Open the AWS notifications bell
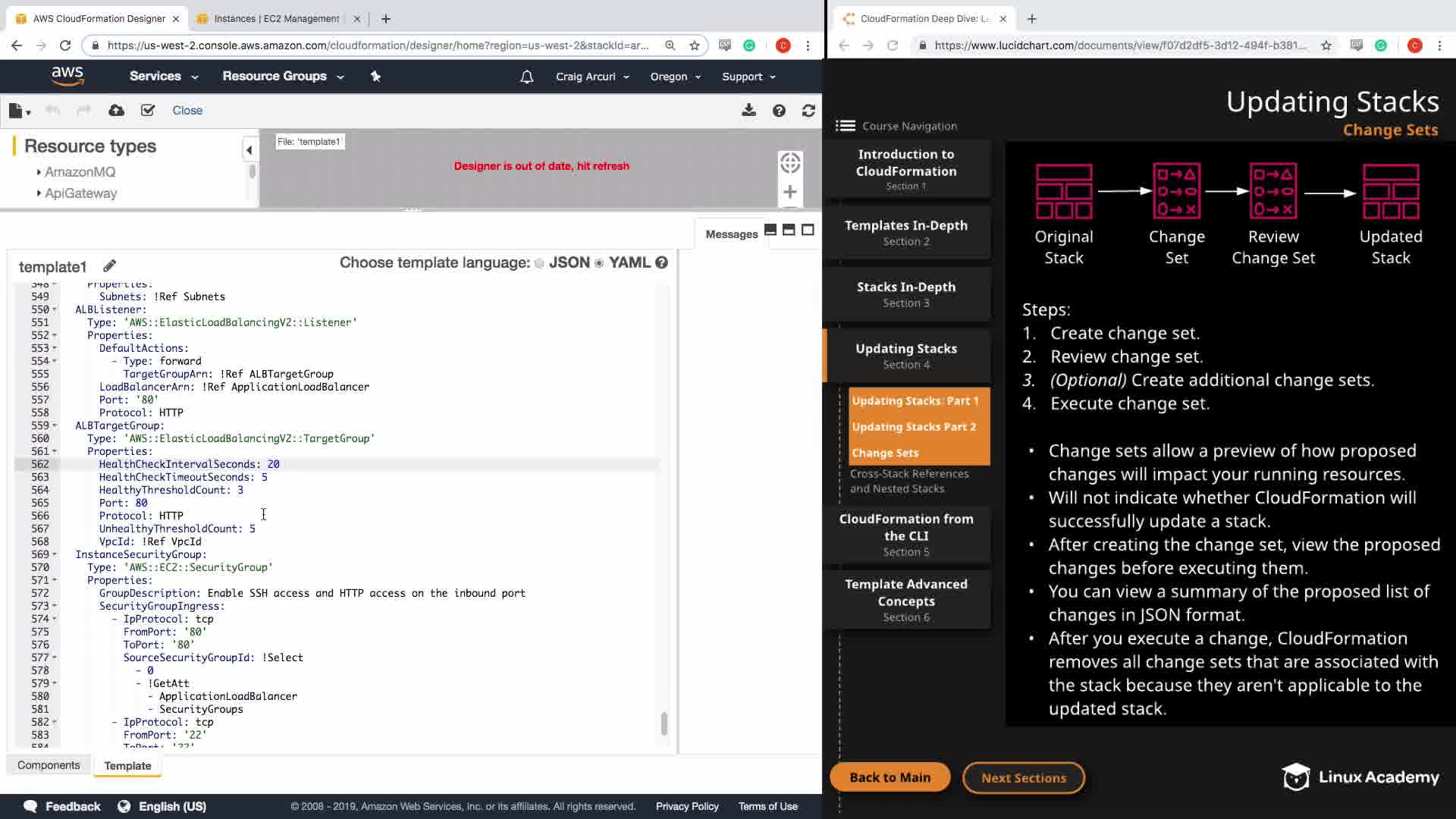 tap(526, 77)
